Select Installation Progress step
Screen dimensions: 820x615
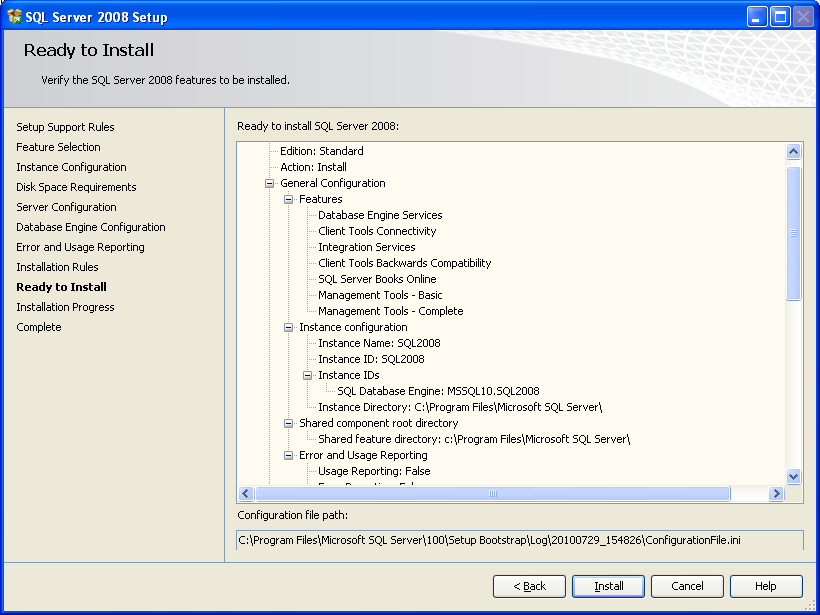coord(65,307)
